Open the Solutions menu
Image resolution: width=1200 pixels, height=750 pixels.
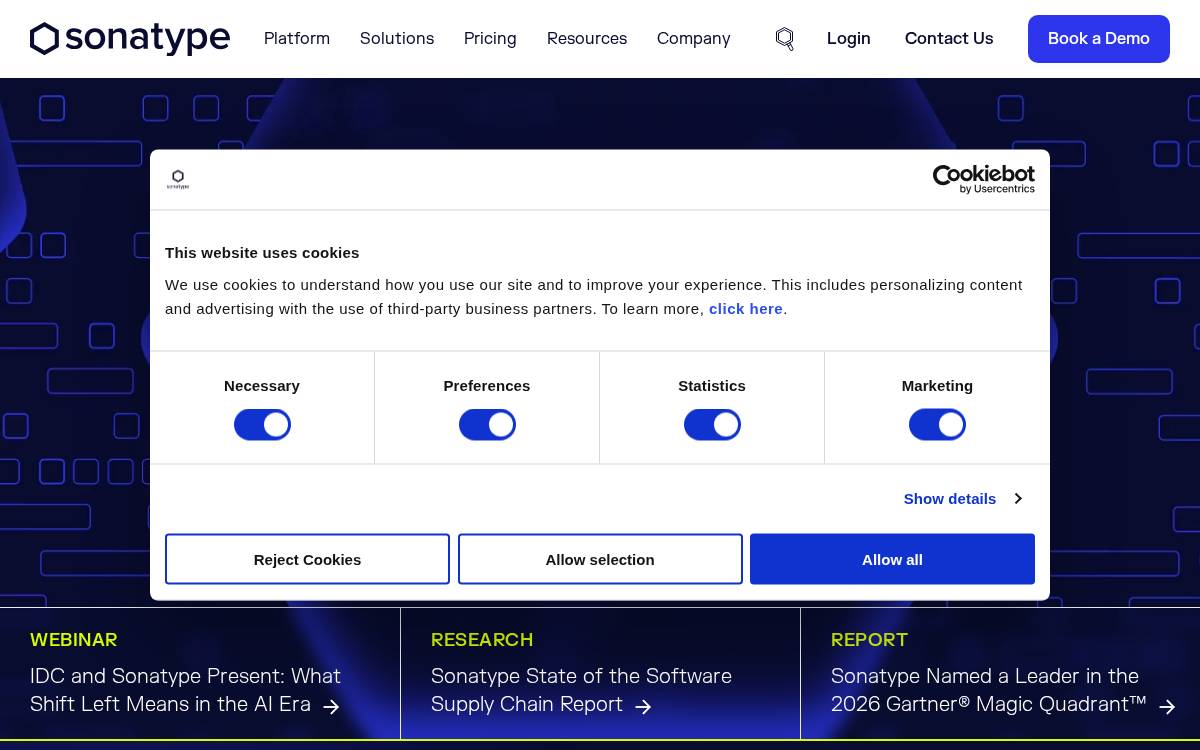[397, 38]
